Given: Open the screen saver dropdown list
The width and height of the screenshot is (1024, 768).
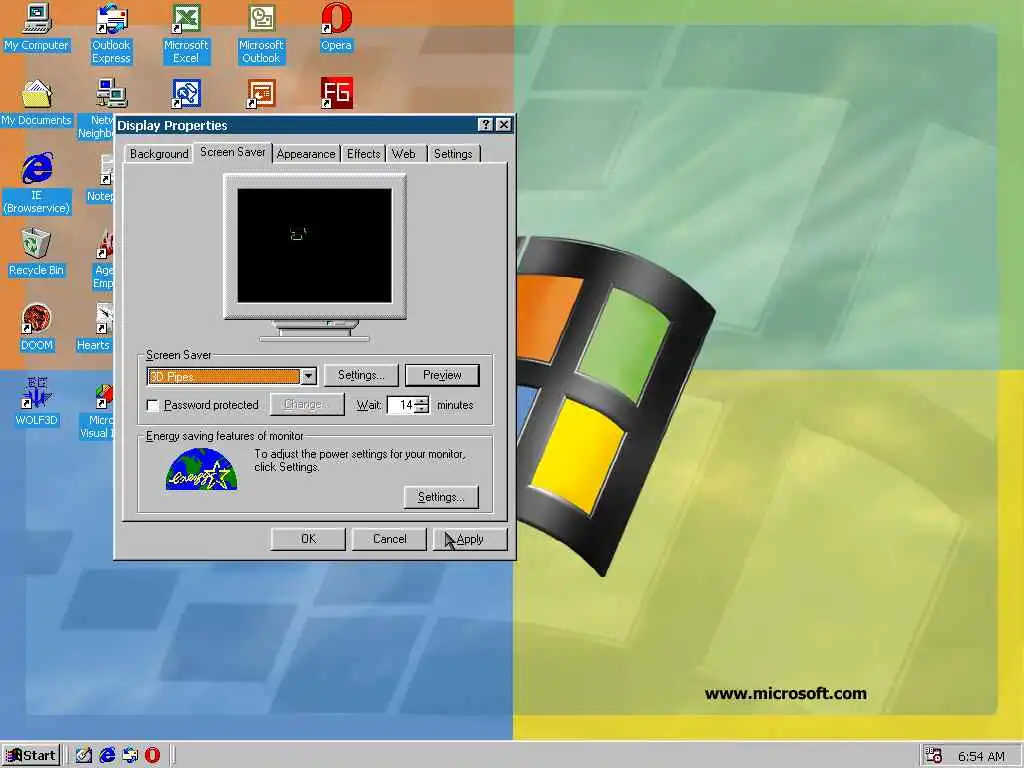Looking at the screenshot, I should (309, 376).
